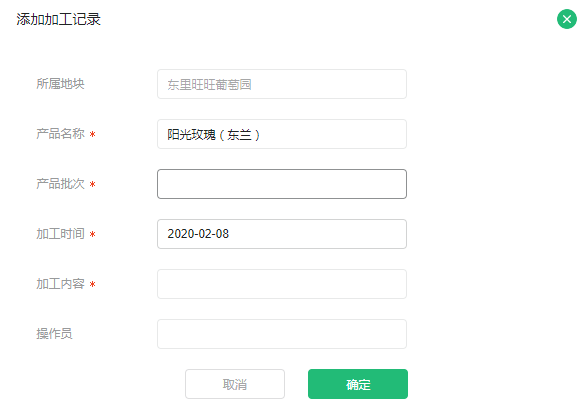The height and width of the screenshot is (409, 587).
Task: Focus the empty 产品批次 input box
Action: coord(282,184)
